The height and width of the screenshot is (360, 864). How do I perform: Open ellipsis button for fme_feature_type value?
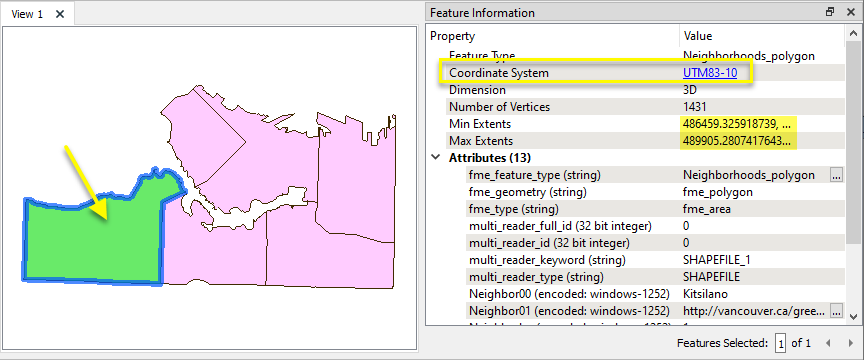point(836,175)
